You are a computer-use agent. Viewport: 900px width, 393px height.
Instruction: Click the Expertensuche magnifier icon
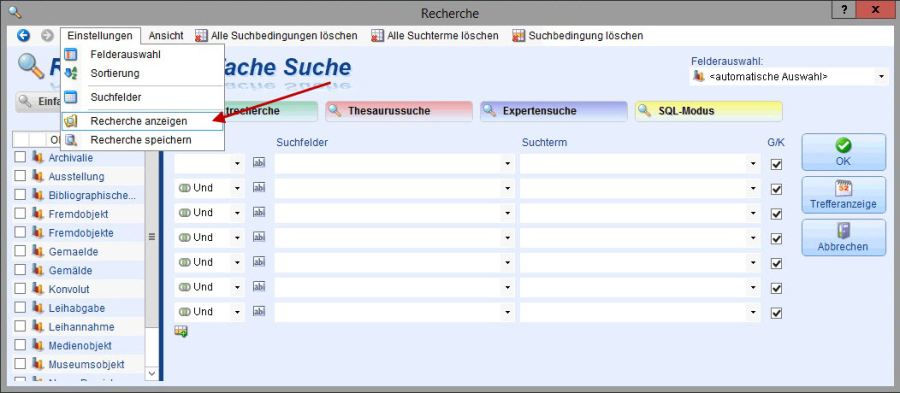point(490,111)
